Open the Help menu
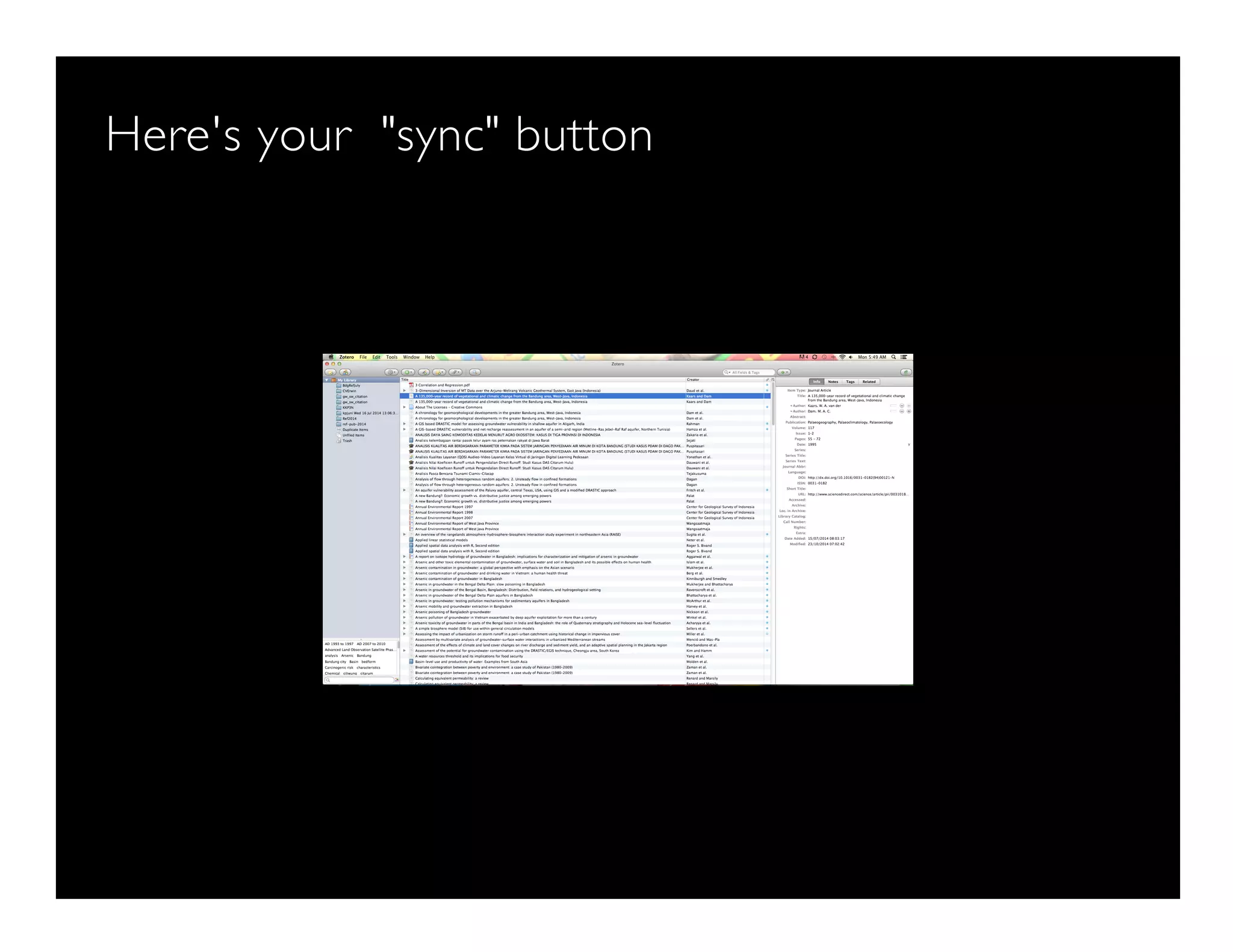 click(x=429, y=357)
